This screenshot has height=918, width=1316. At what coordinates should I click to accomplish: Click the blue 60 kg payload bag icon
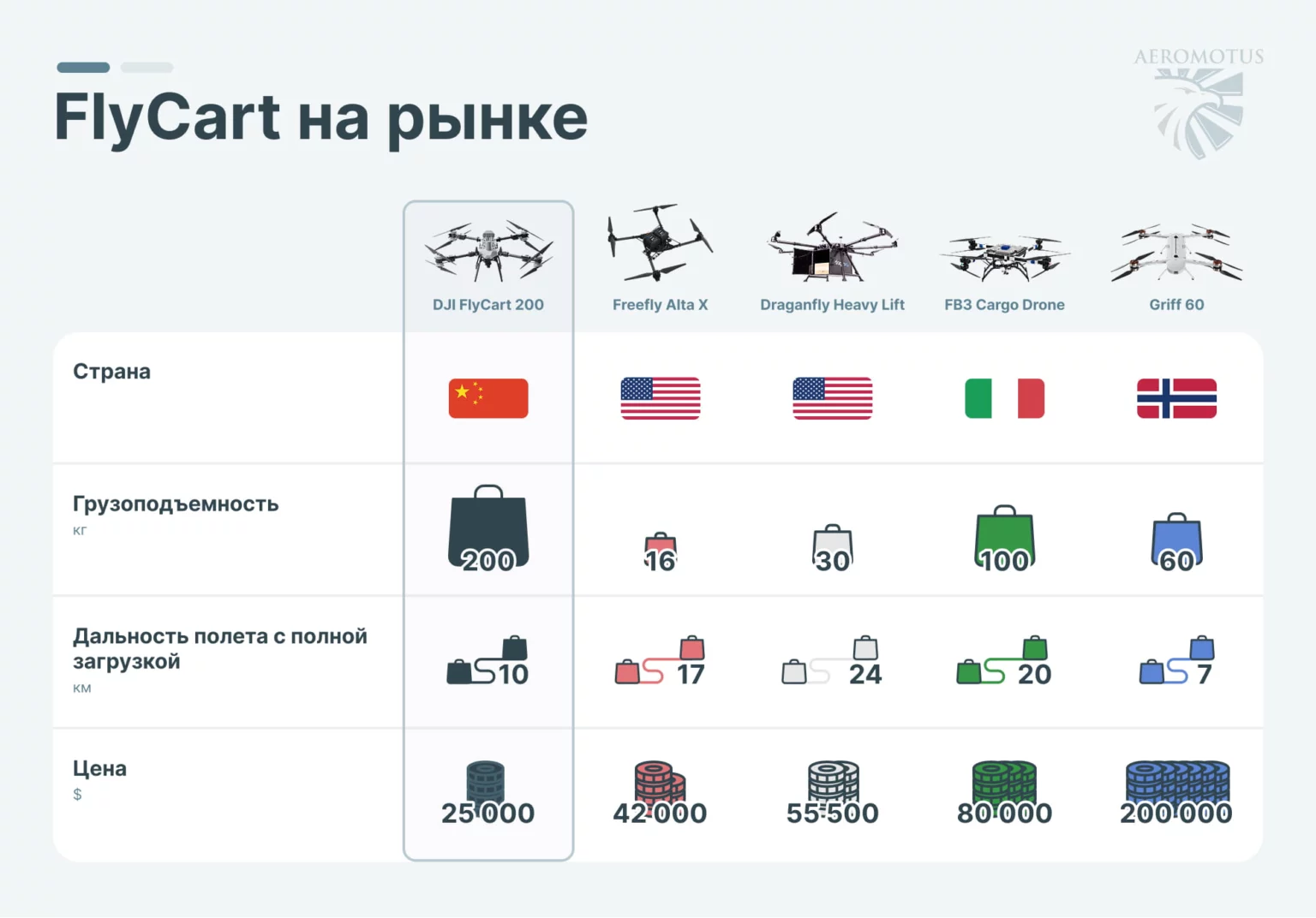point(1176,541)
